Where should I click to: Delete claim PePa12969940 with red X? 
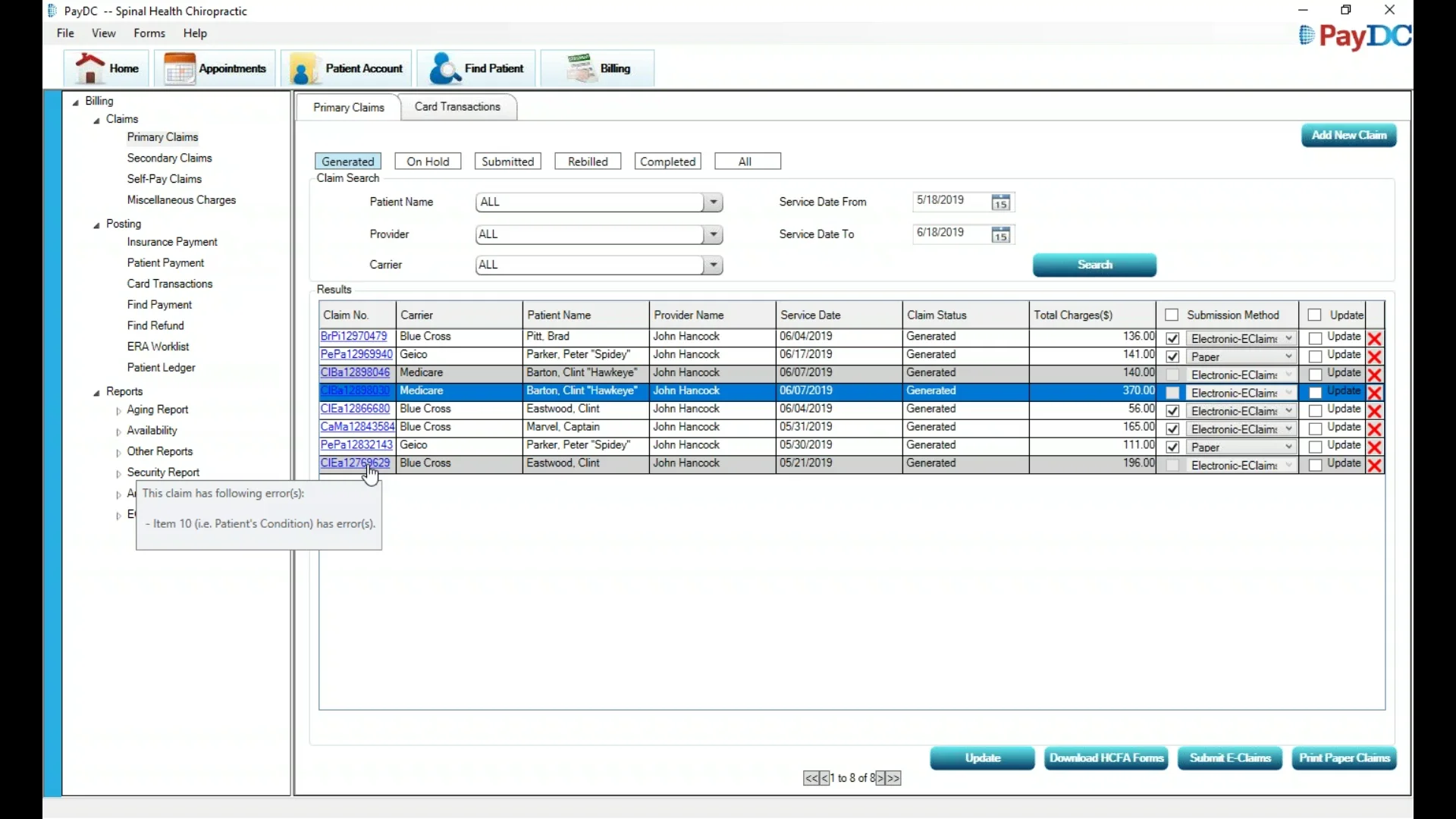(1374, 356)
